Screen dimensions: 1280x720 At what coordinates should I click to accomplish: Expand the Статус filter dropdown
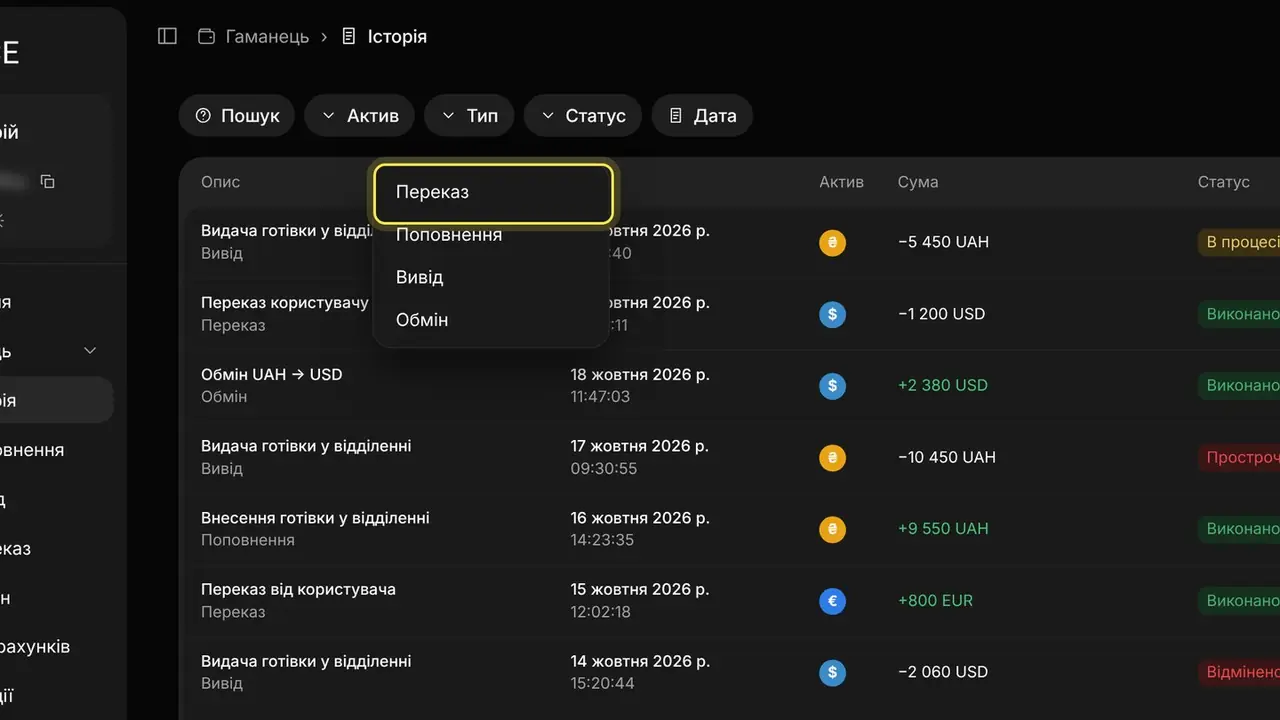pos(583,116)
